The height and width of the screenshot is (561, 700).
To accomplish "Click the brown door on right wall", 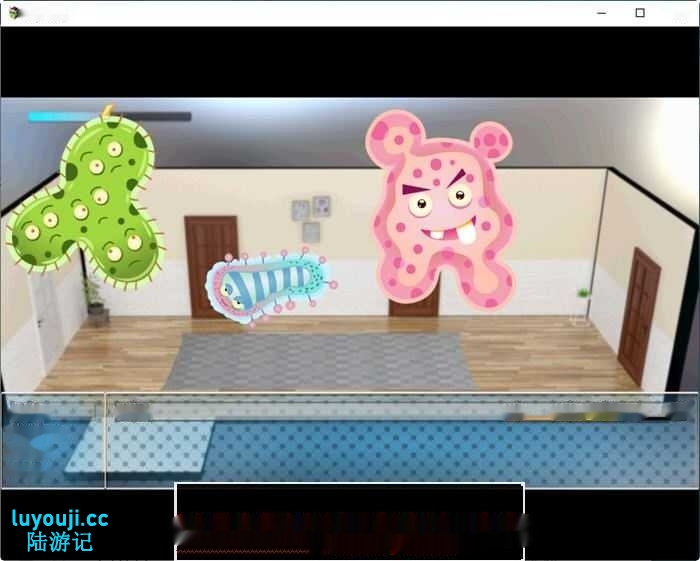I will tap(638, 315).
